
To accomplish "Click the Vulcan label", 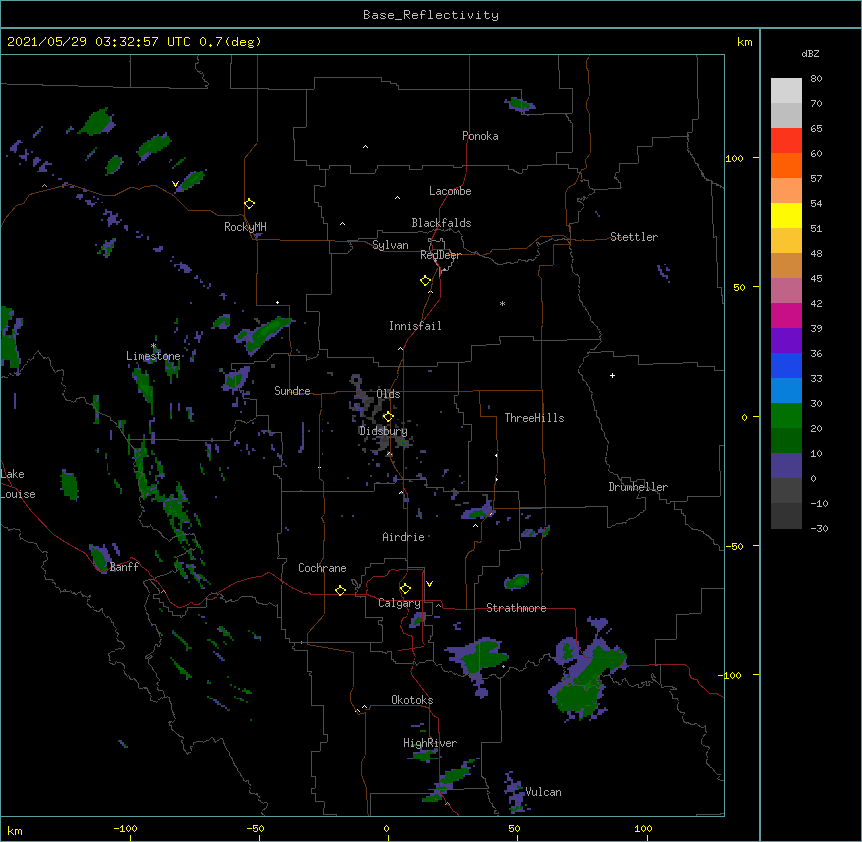I will 543,792.
